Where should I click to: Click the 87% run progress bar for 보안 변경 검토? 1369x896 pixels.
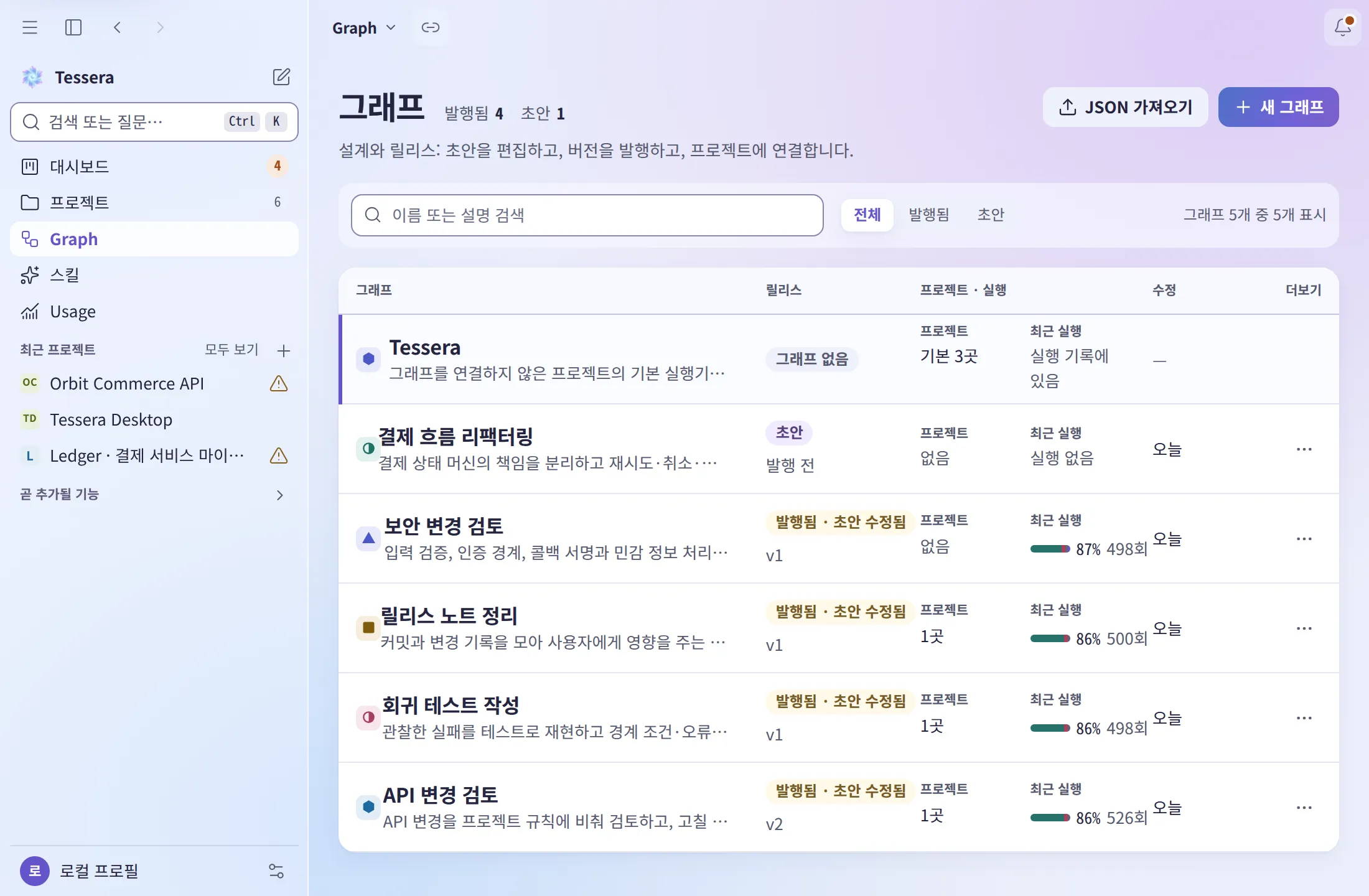[1050, 549]
